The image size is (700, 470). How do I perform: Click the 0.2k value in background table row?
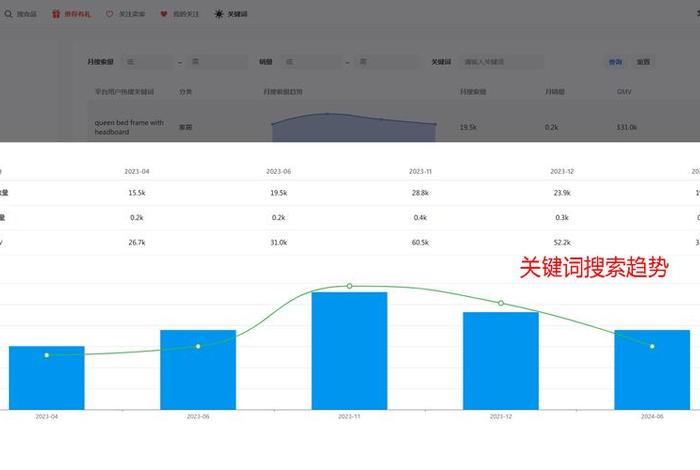tap(551, 127)
